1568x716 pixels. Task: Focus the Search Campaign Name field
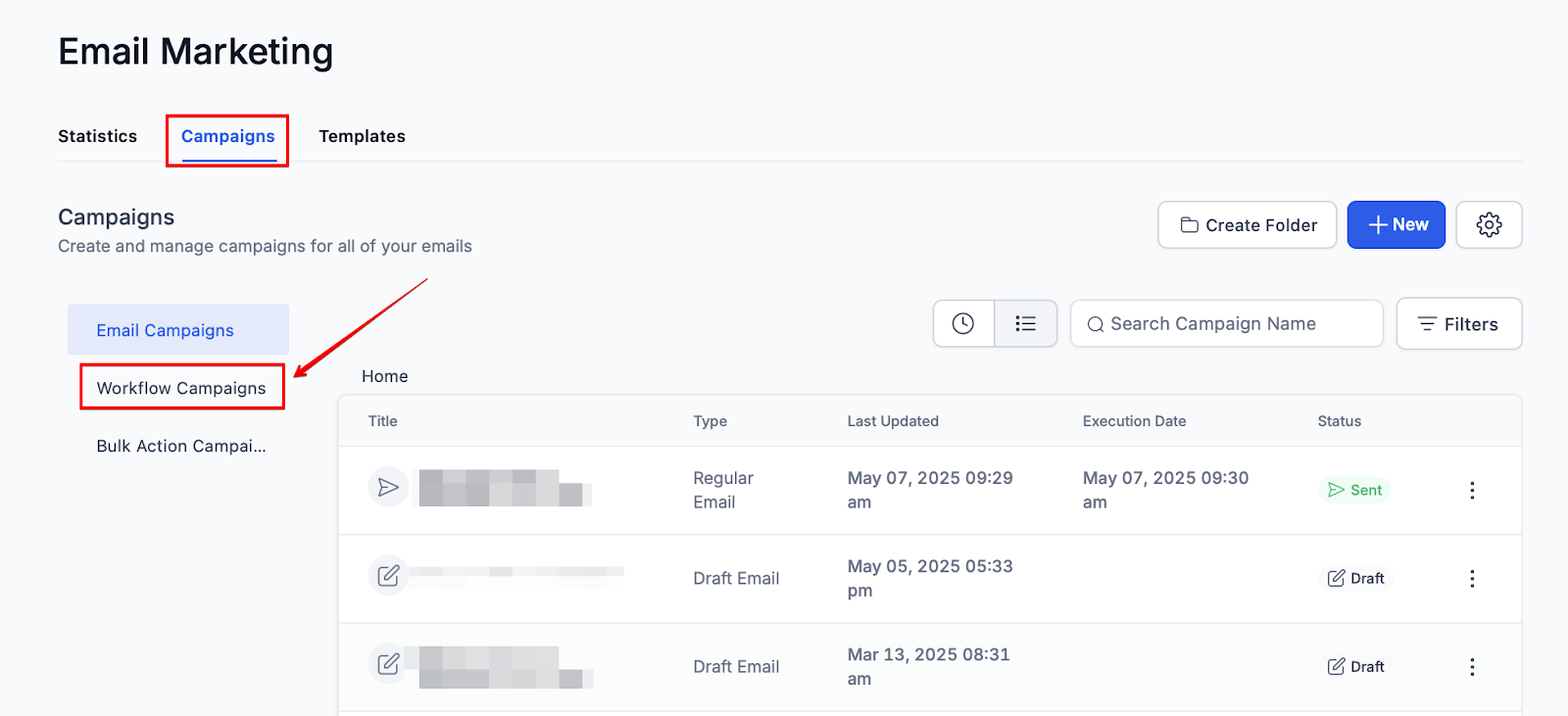1227,323
